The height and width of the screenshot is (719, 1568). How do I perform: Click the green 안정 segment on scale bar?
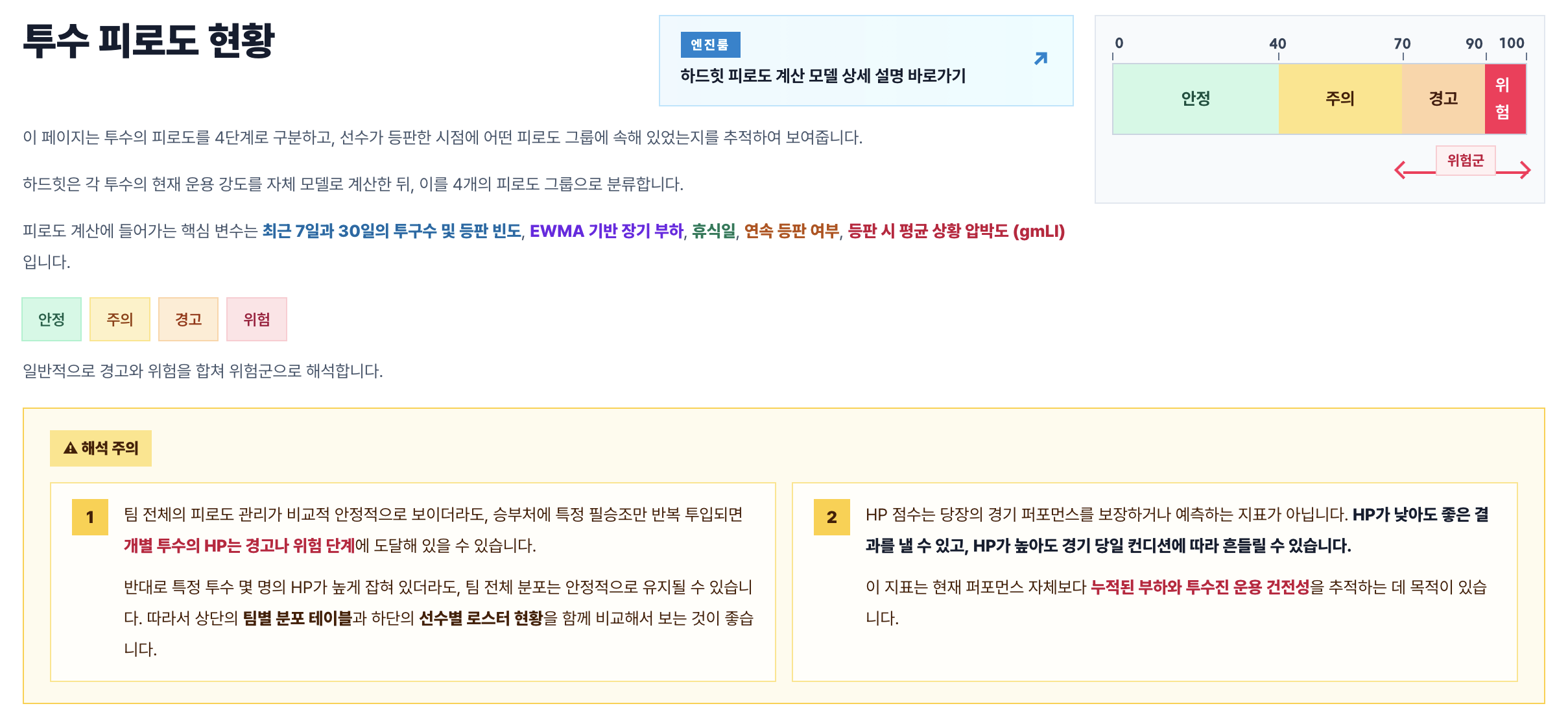pyautogui.click(x=1196, y=99)
